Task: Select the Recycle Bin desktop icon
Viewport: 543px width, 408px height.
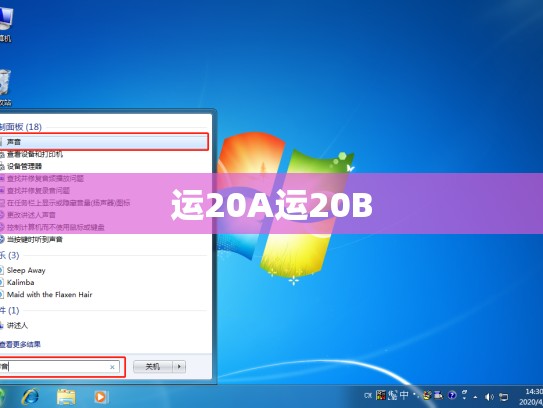Action: coord(5,87)
